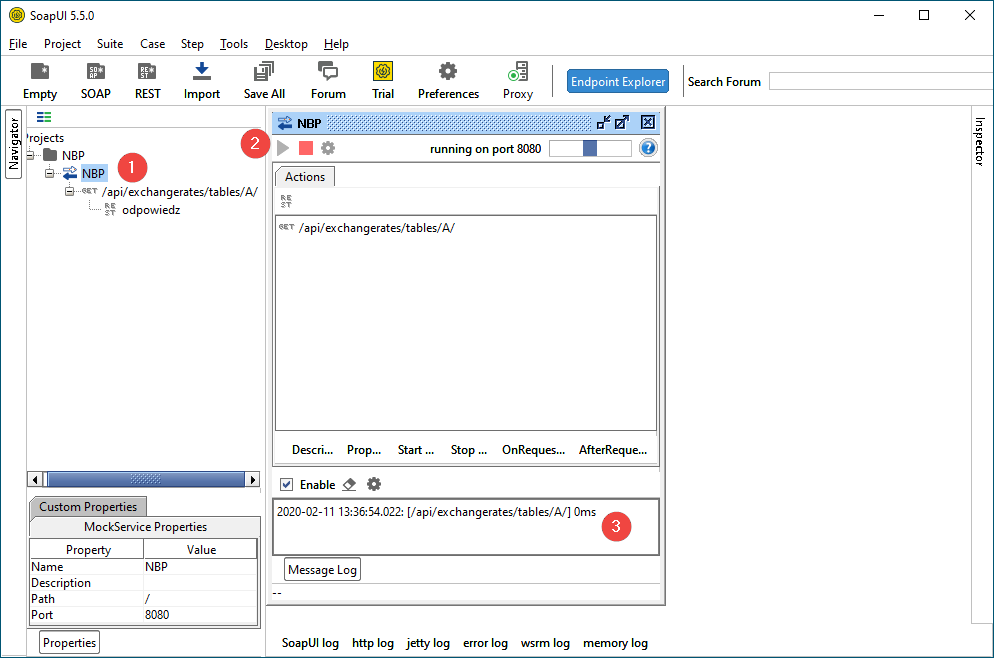Open AfterRequest Script tab

coord(612,449)
